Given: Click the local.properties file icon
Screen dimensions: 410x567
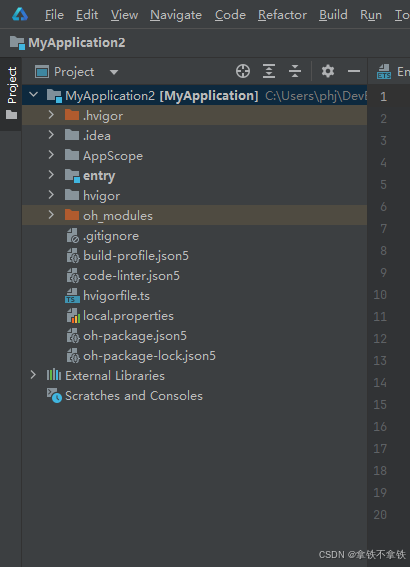Looking at the screenshot, I should click(x=73, y=316).
